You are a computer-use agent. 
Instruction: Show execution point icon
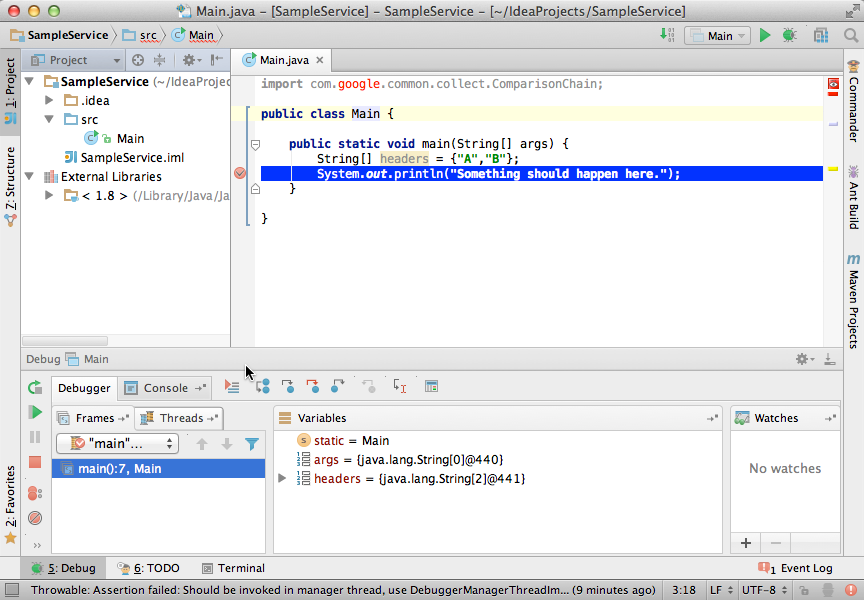pyautogui.click(x=232, y=387)
